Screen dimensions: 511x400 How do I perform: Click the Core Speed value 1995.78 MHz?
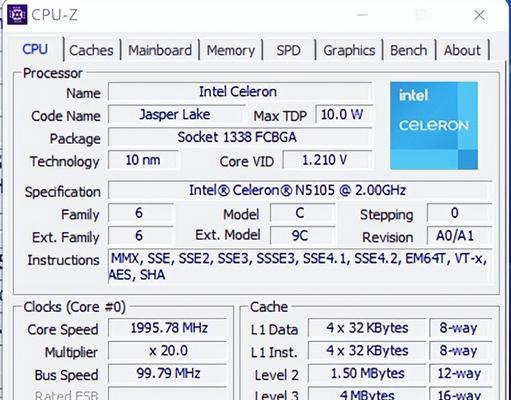pyautogui.click(x=168, y=328)
